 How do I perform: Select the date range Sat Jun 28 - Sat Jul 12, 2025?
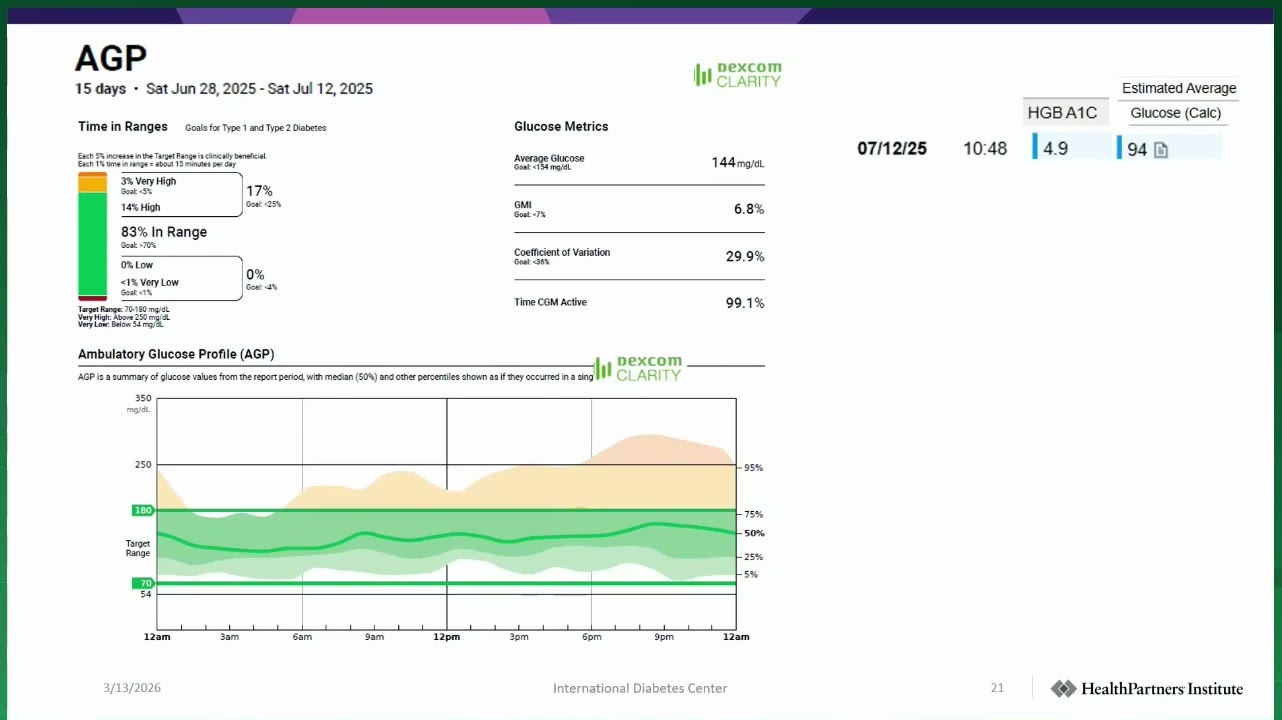[260, 89]
